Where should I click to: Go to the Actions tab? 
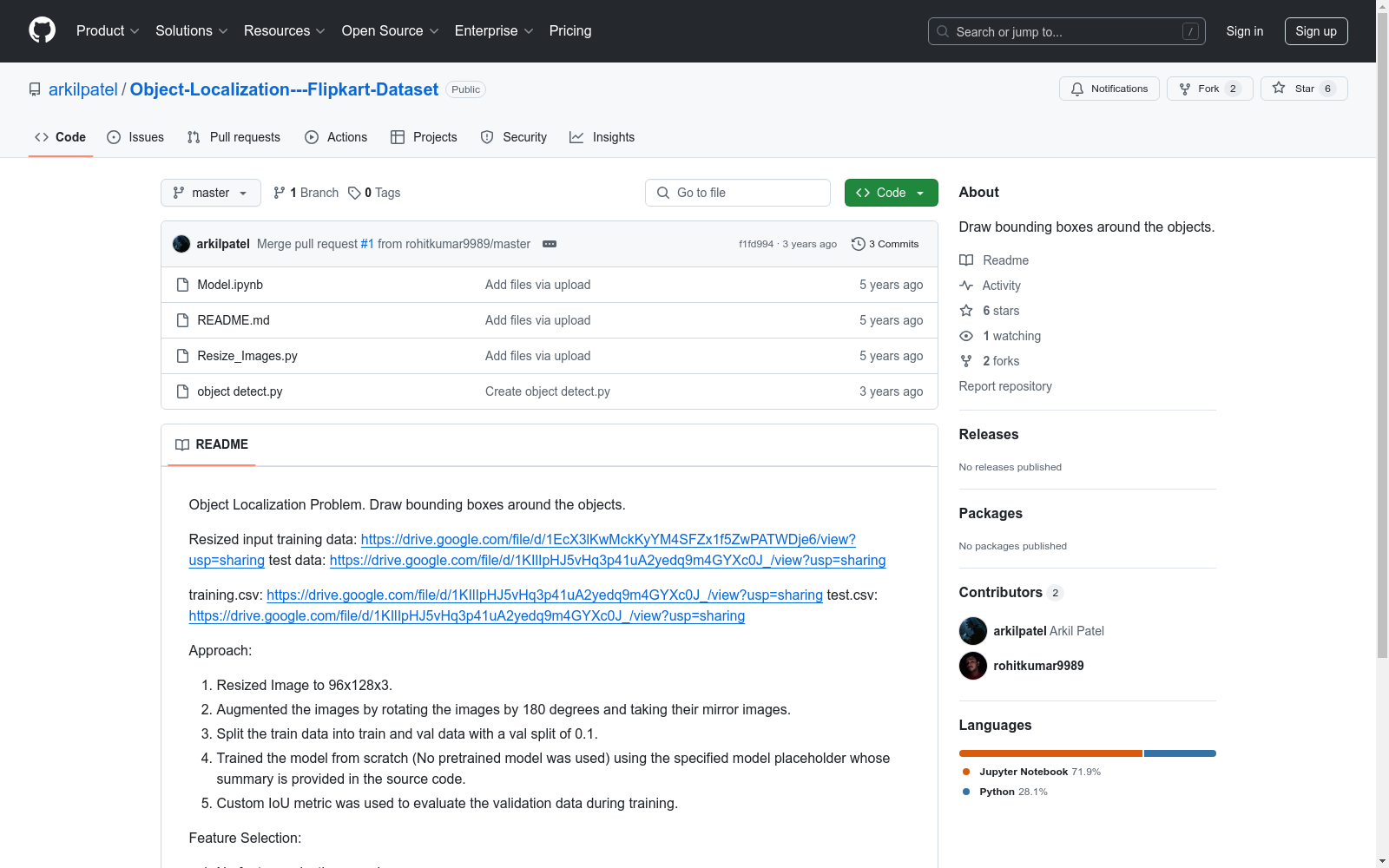[x=336, y=137]
